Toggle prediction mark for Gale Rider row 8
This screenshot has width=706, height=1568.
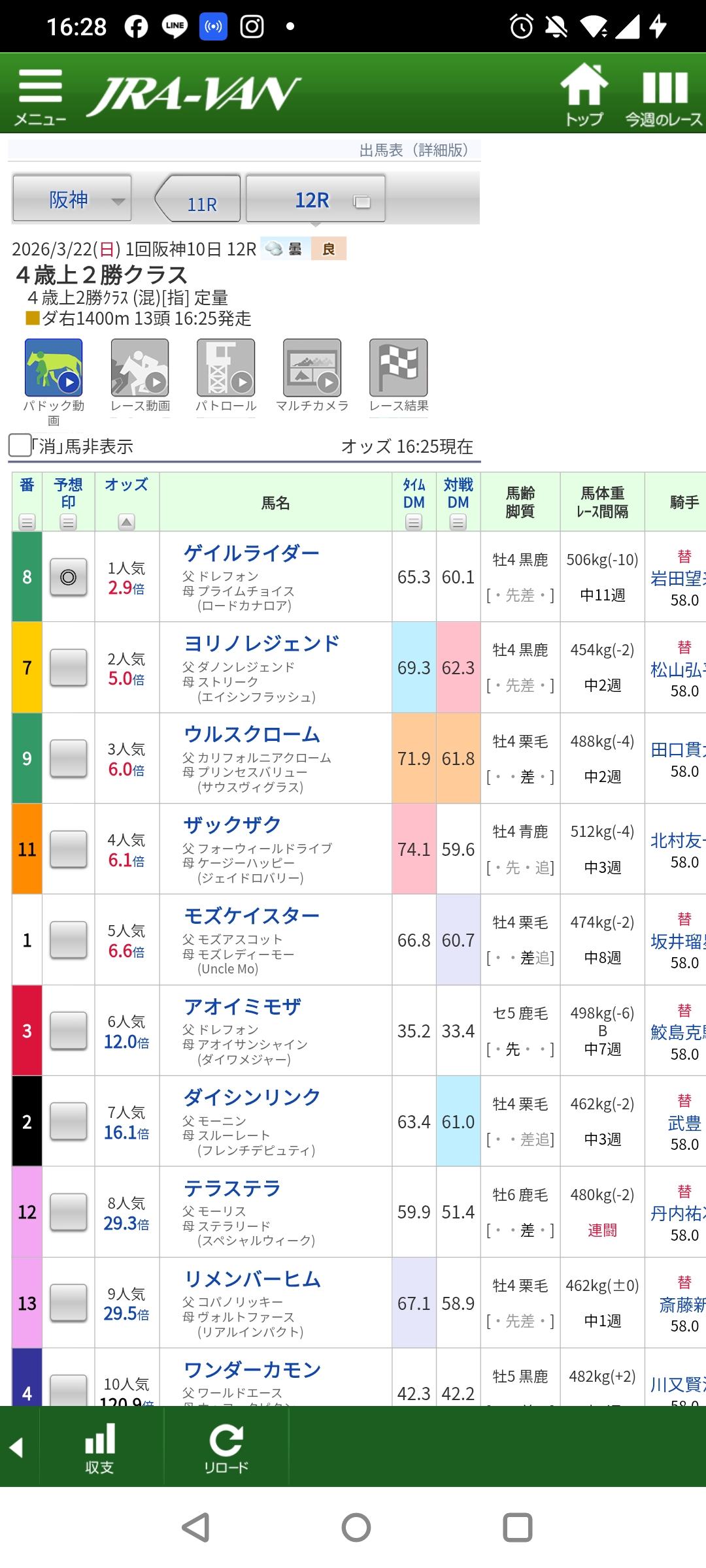point(69,577)
